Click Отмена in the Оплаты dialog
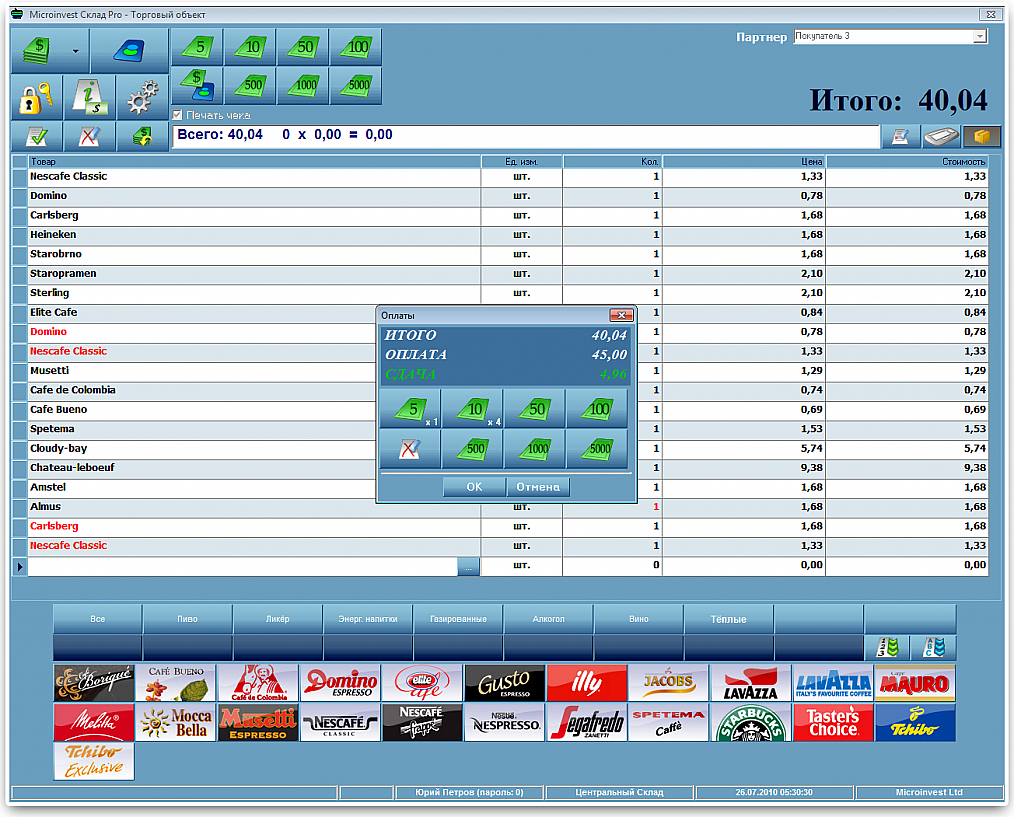 coord(538,487)
